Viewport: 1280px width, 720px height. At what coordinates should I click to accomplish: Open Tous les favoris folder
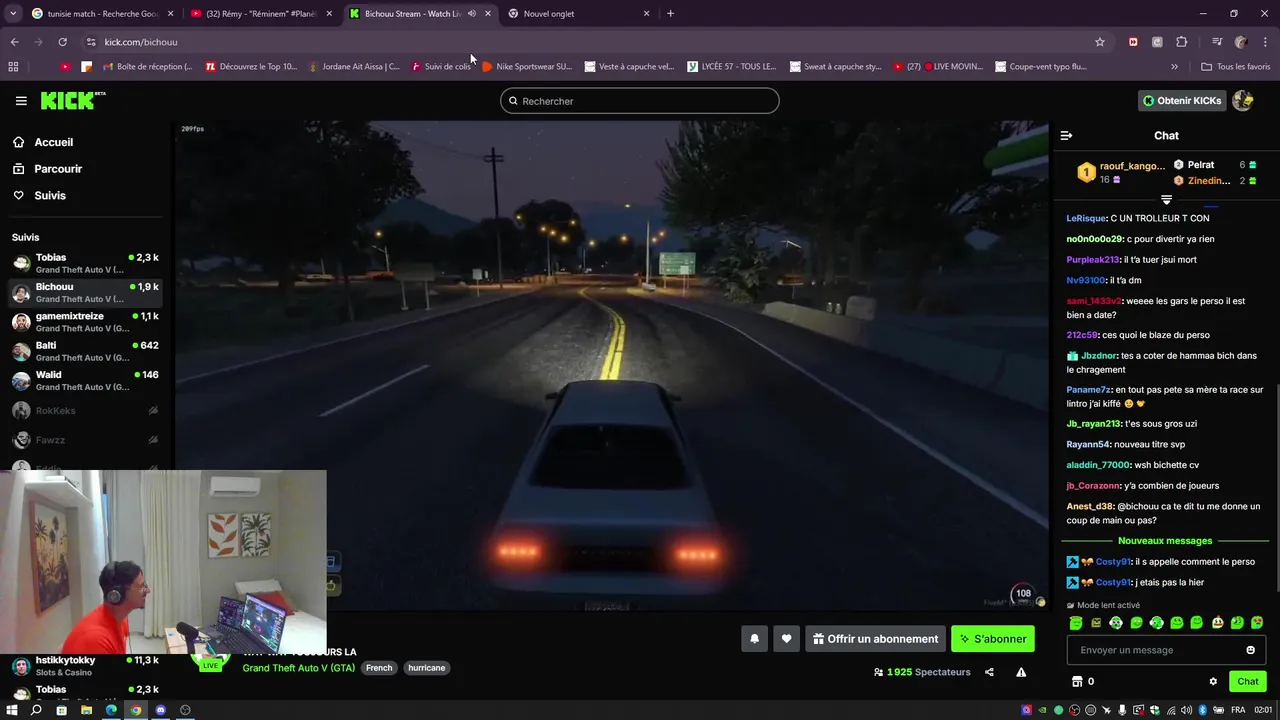pyautogui.click(x=1236, y=67)
